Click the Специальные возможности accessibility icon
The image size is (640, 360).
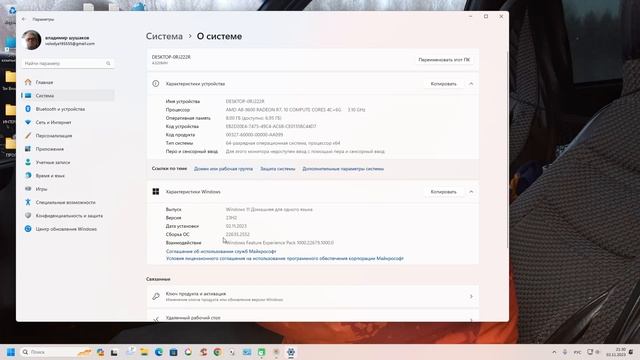(x=28, y=202)
